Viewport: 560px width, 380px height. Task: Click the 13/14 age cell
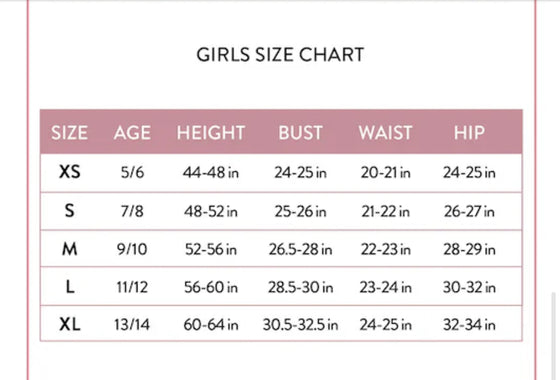point(132,325)
